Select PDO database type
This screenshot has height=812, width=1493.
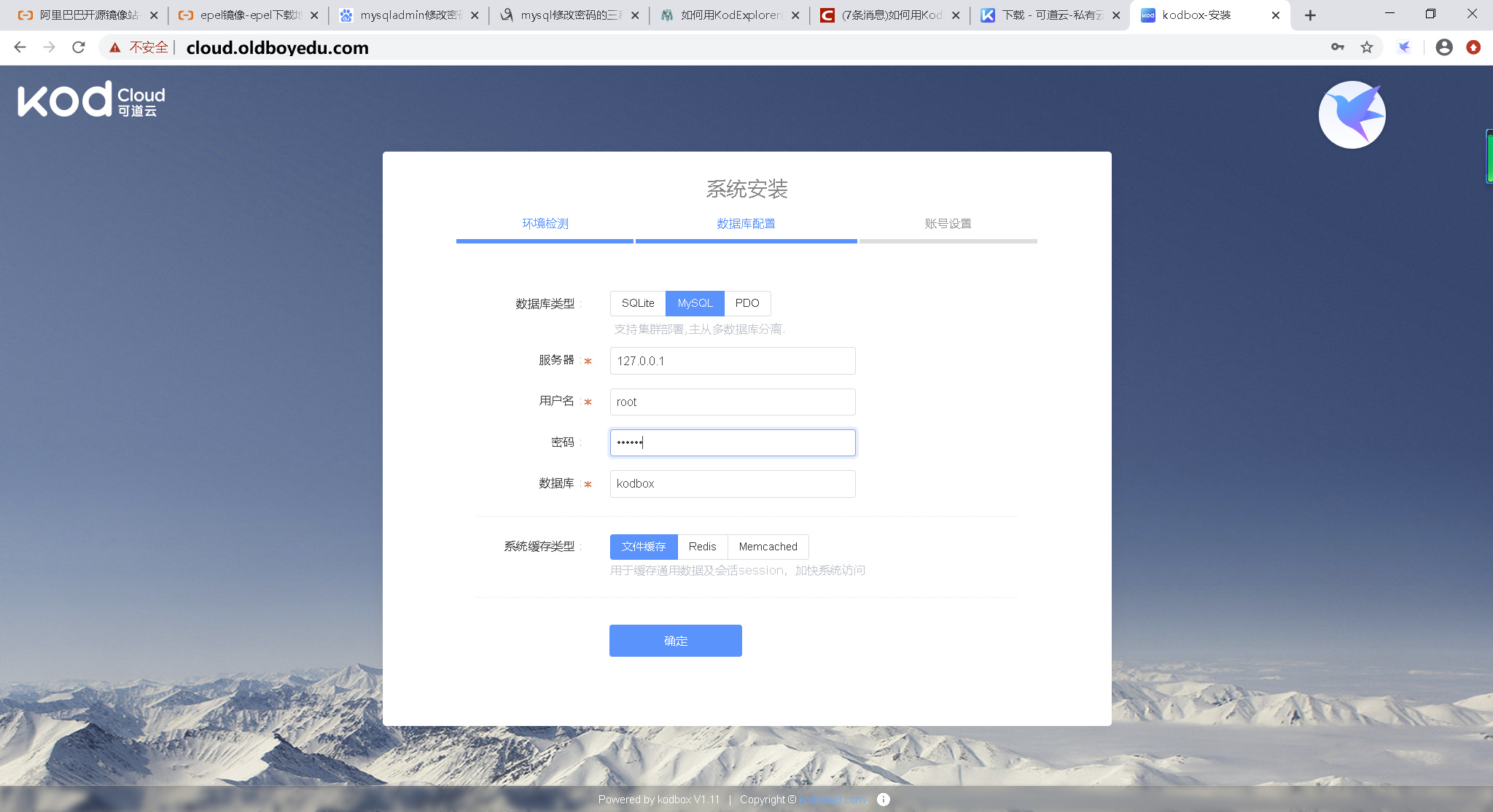pos(747,303)
